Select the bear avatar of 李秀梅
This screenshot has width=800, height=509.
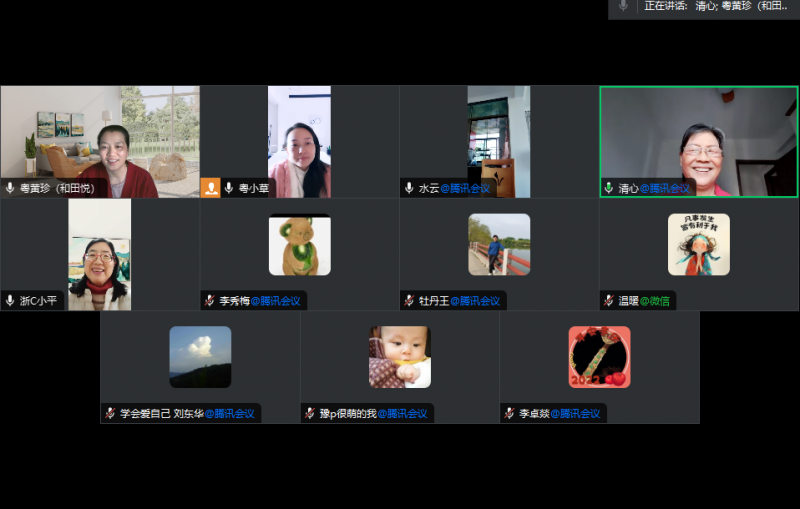point(299,244)
